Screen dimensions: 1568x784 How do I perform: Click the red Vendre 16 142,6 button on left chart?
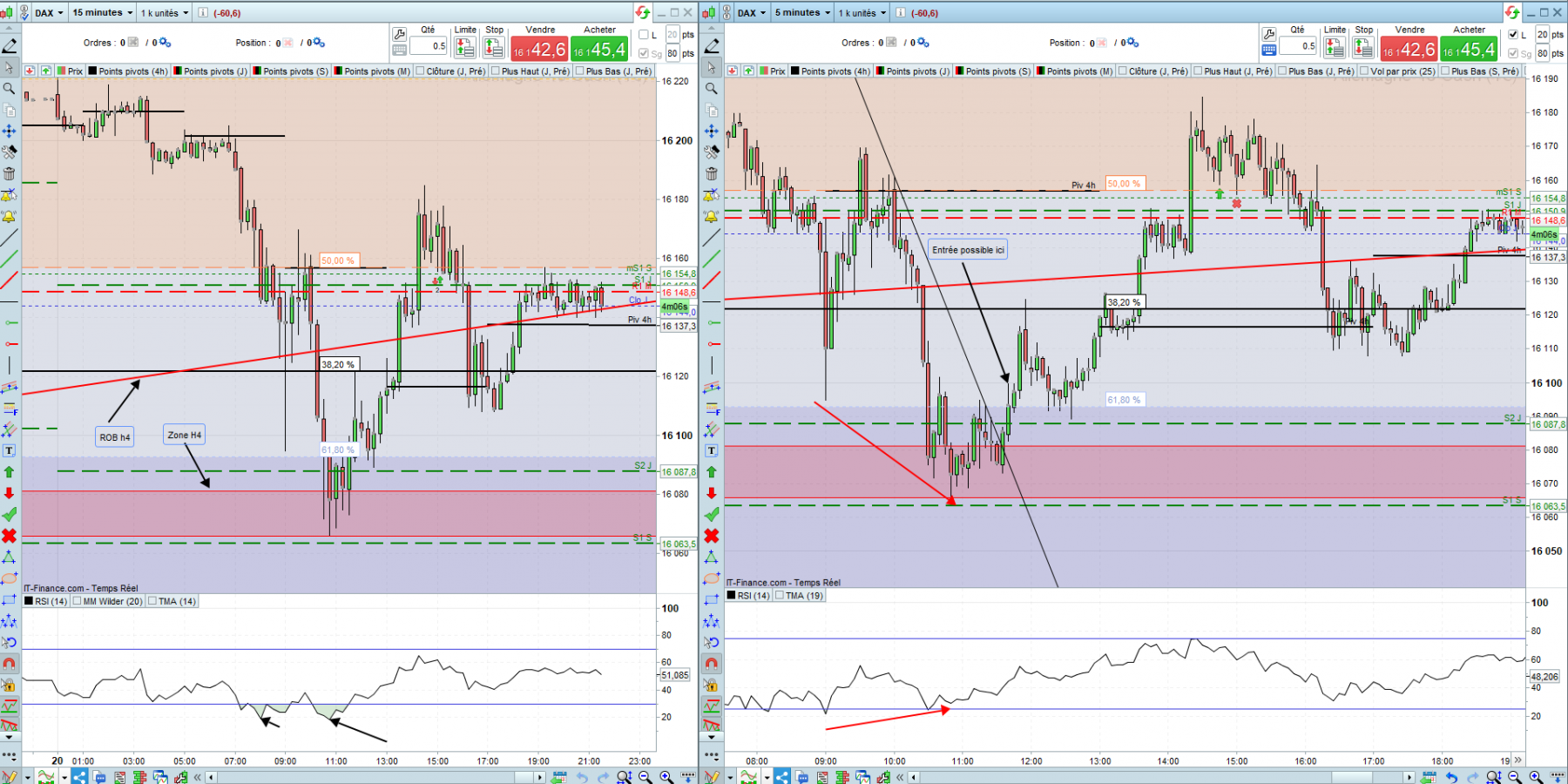539,49
